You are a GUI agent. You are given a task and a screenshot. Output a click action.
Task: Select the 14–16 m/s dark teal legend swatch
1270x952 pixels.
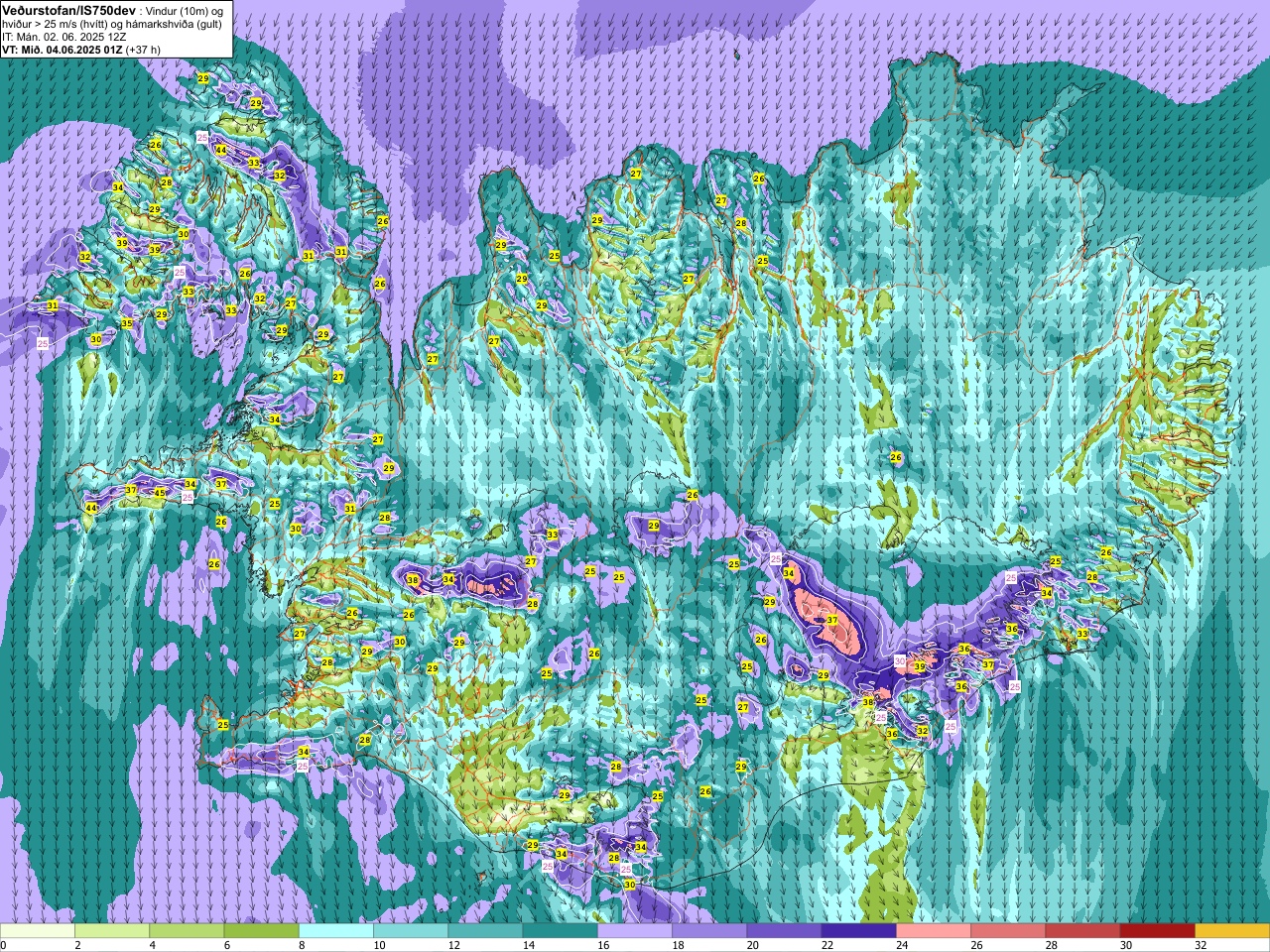560,931
